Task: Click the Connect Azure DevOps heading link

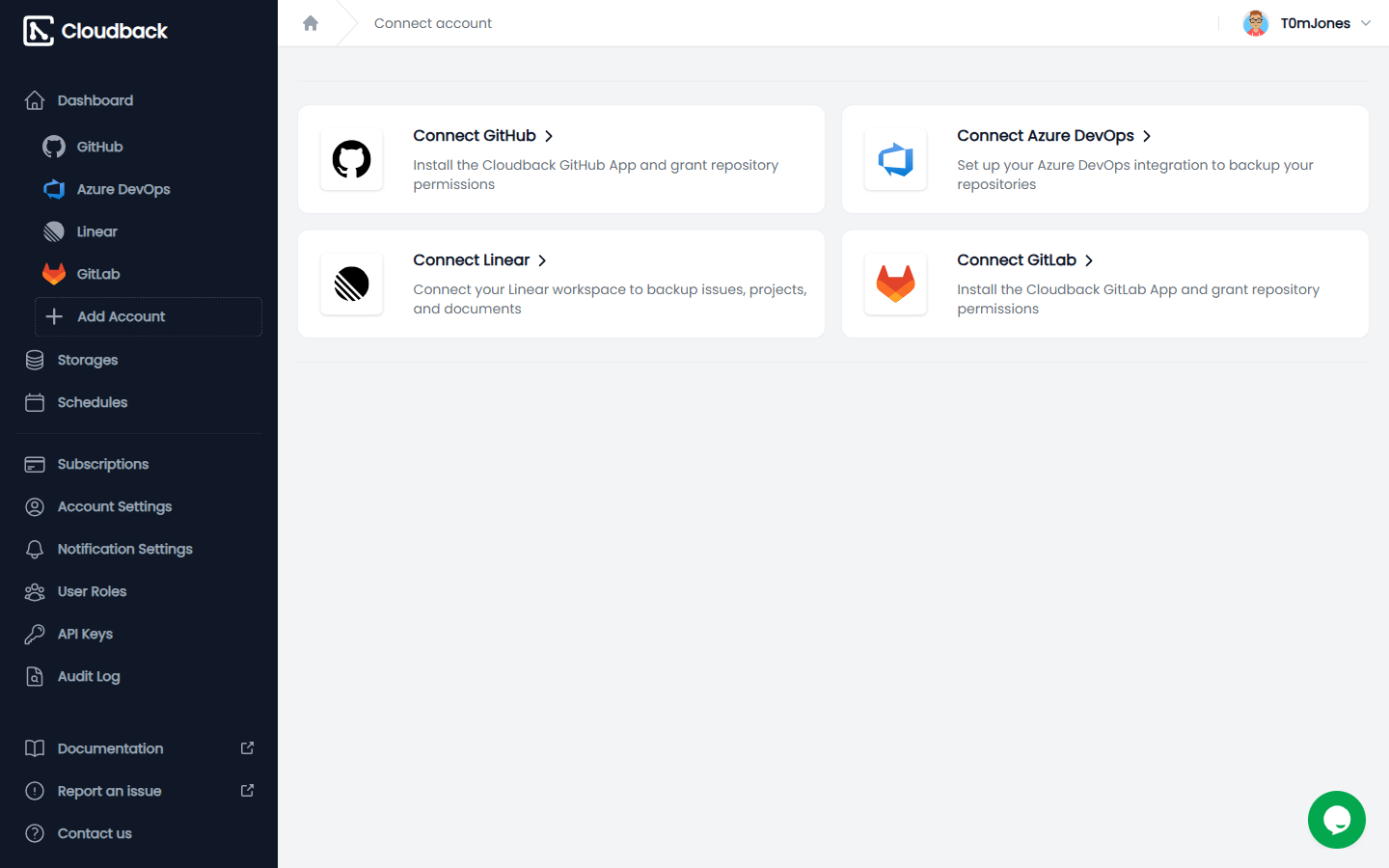Action: pos(1046,136)
